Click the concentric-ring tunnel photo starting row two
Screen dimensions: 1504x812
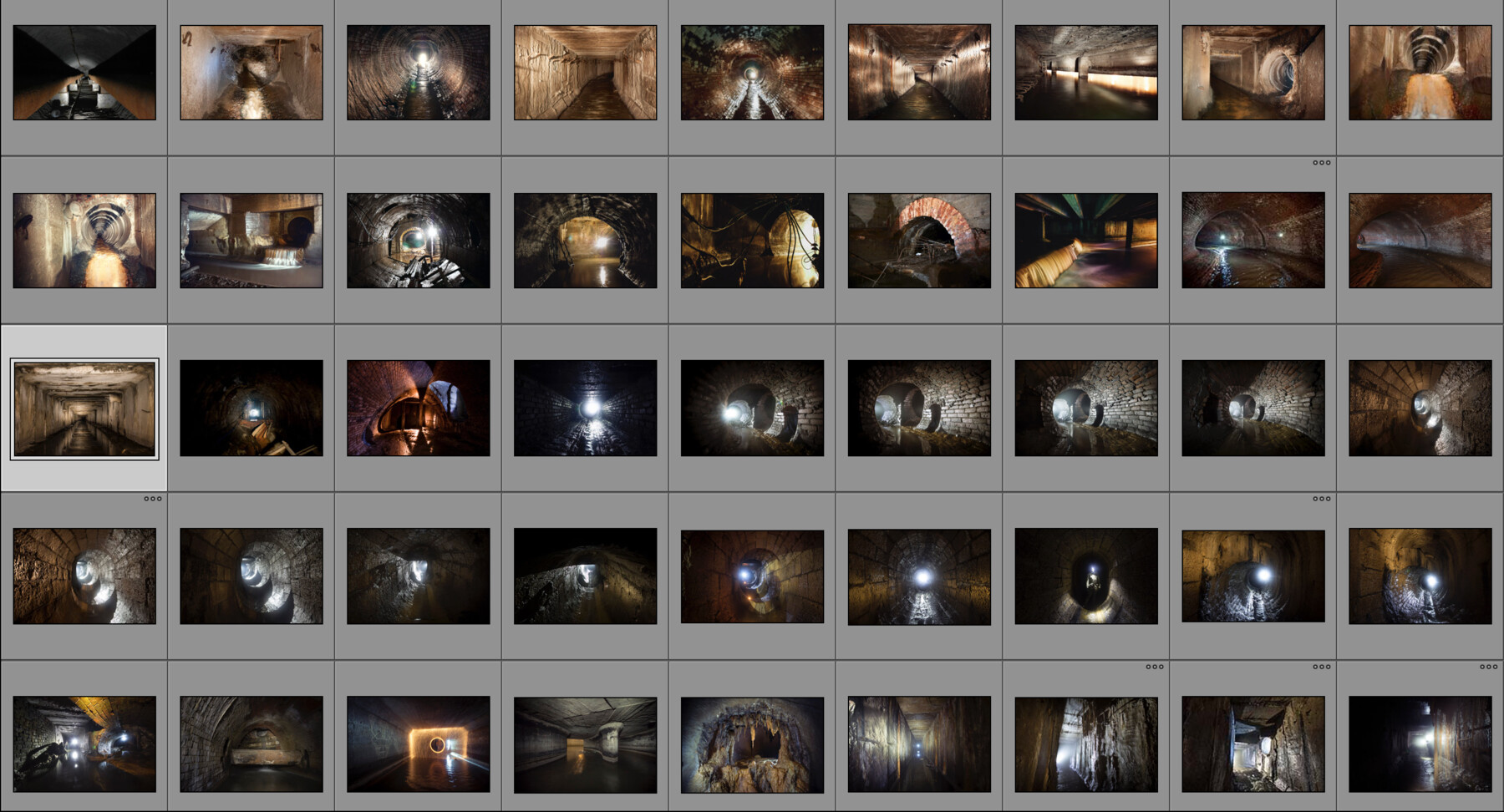pyautogui.click(x=84, y=242)
